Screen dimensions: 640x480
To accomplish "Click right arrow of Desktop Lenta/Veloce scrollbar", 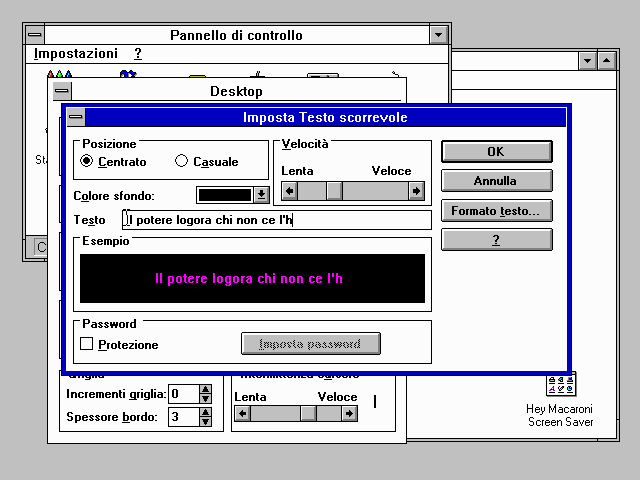I will coord(349,414).
